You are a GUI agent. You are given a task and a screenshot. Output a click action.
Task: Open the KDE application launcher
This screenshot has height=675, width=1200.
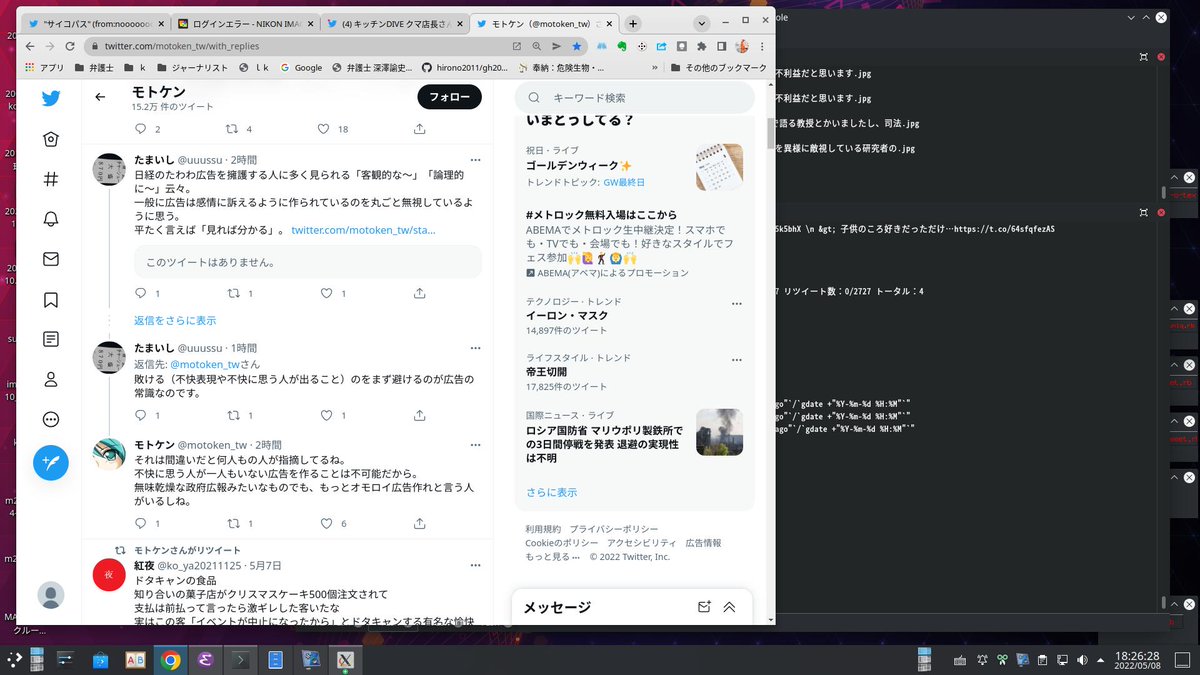(x=14, y=660)
